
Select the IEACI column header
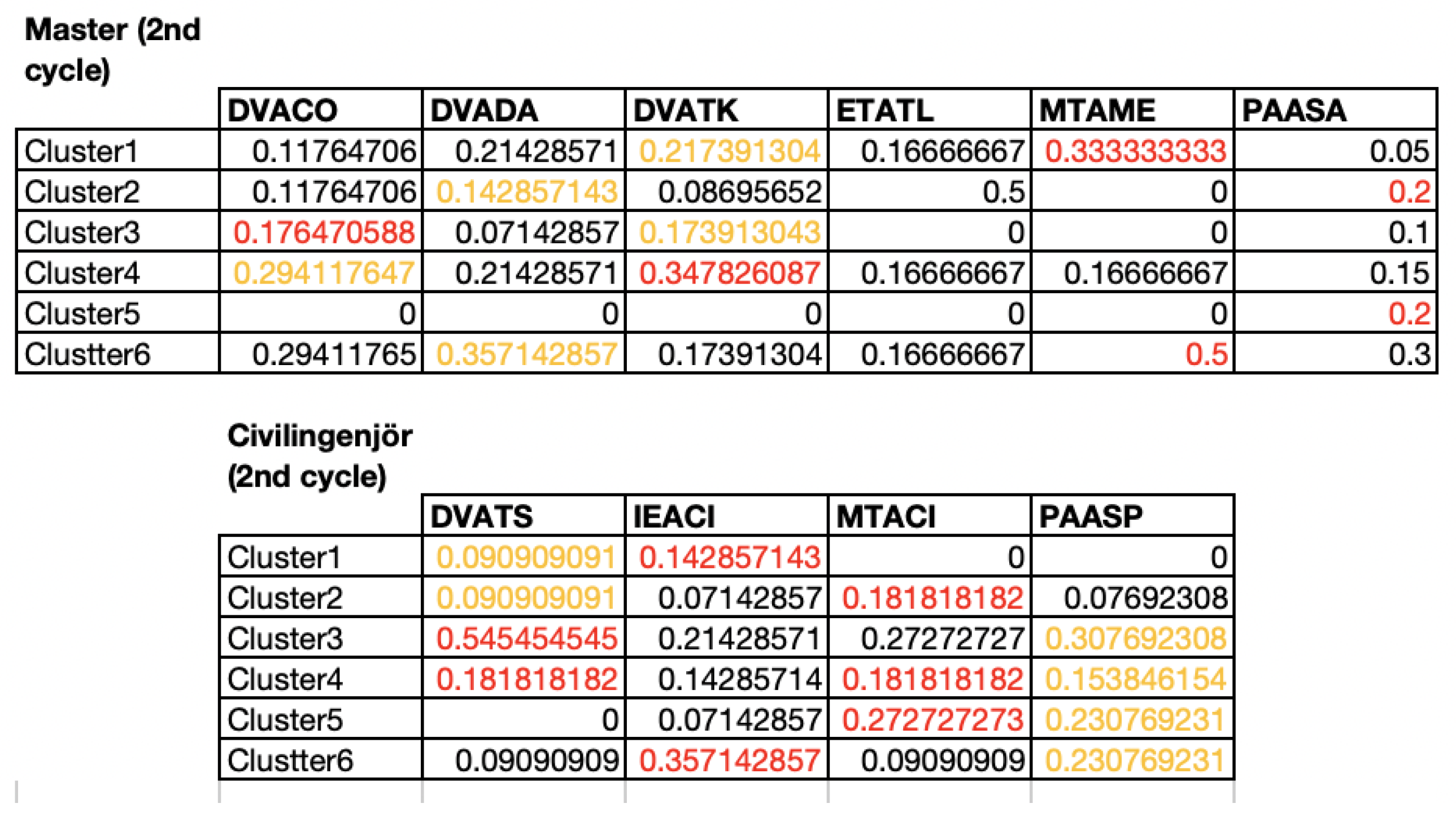[x=726, y=515]
